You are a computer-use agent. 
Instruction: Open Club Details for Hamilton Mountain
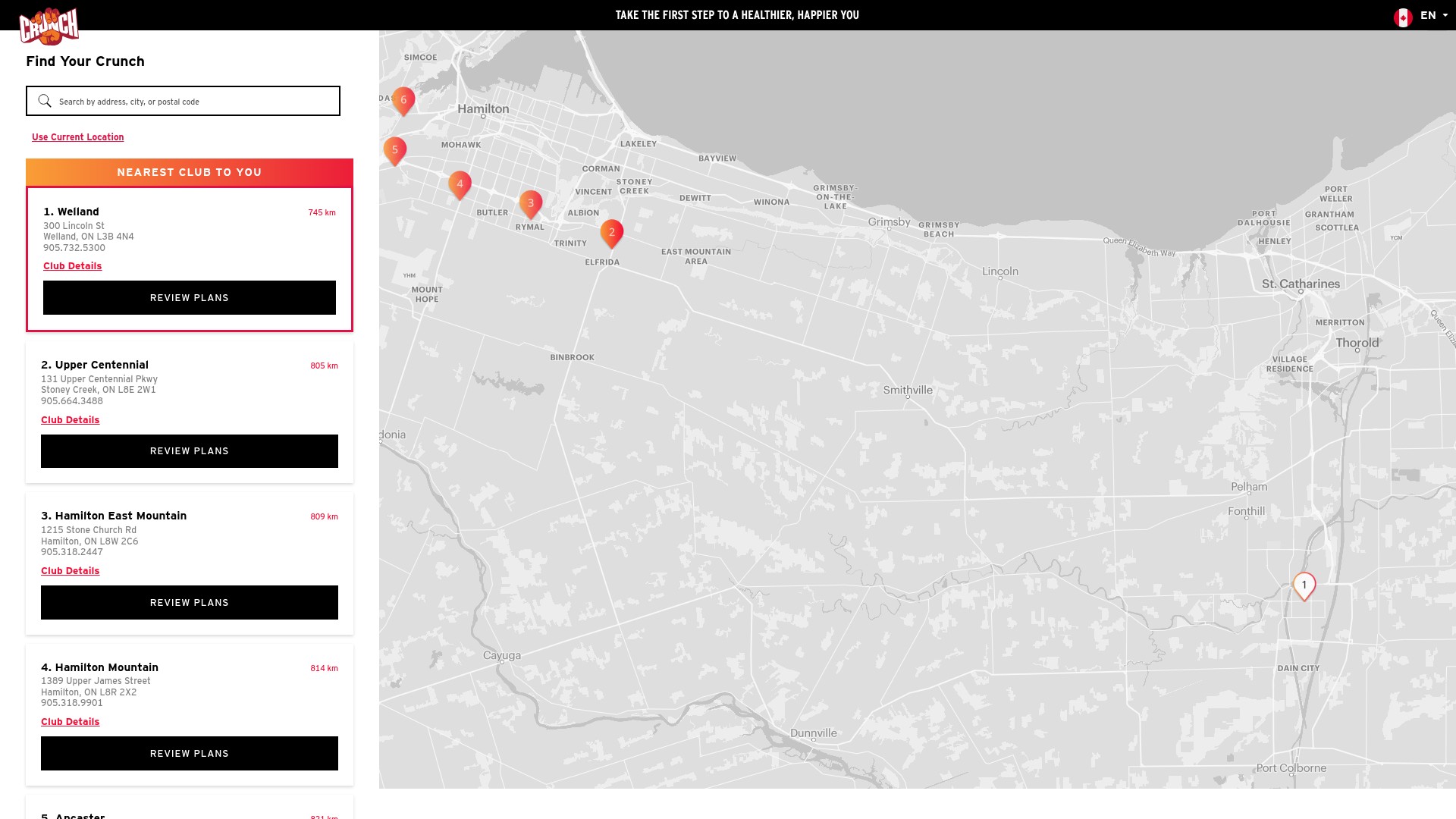[x=70, y=722]
